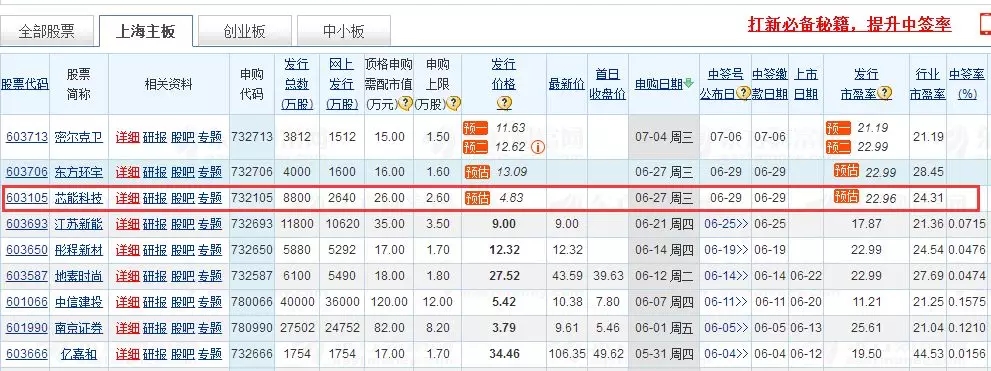The image size is (991, 371).
Task: Open 06-14>> lottery result for 地素时尚
Action: coord(726,276)
